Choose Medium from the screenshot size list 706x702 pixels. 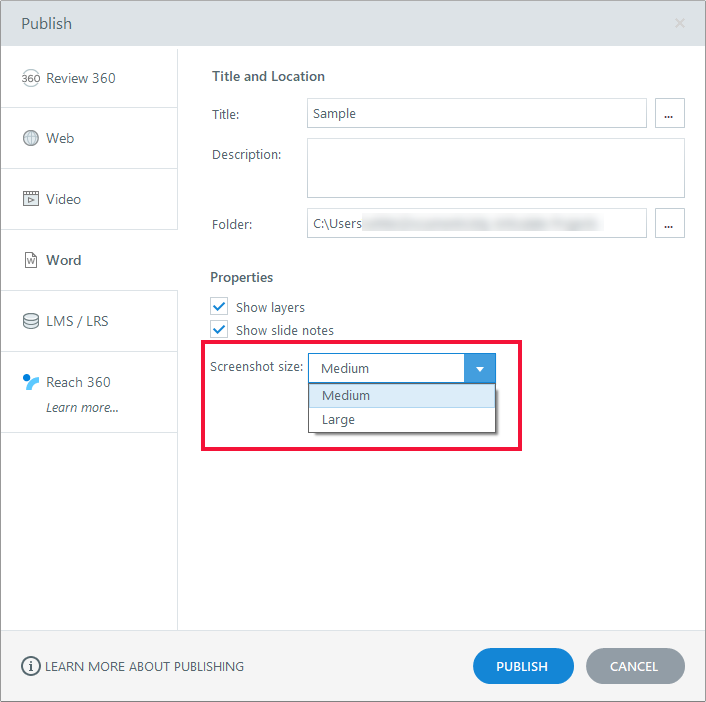point(401,395)
